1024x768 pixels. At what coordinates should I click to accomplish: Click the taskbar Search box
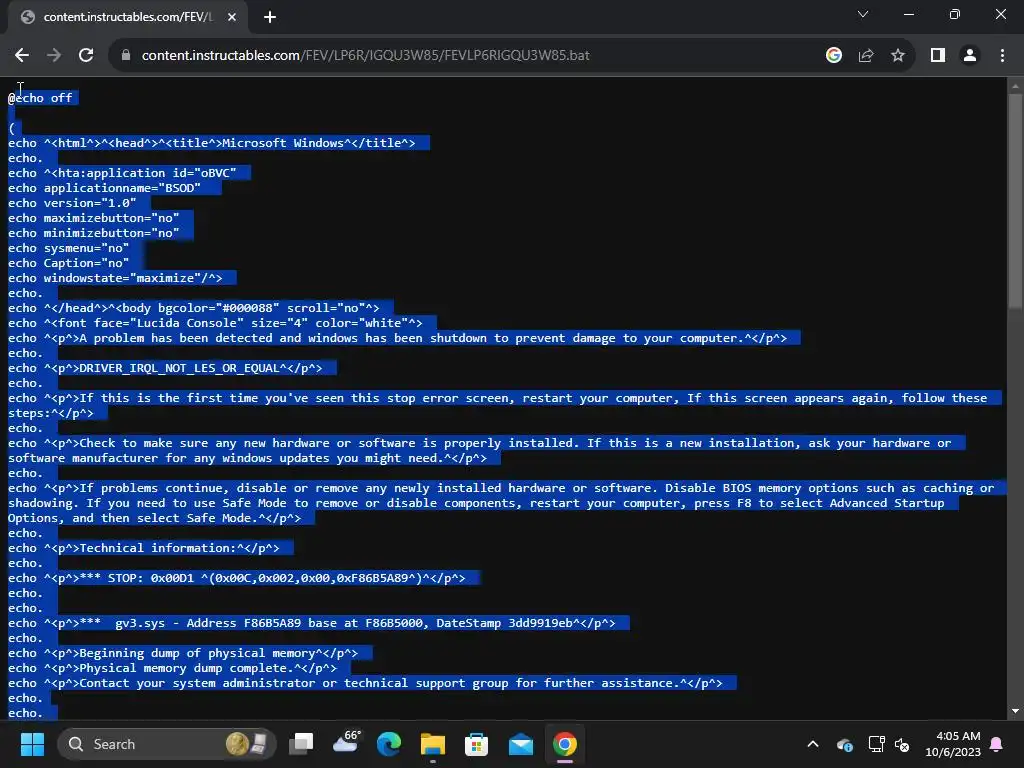(x=167, y=744)
